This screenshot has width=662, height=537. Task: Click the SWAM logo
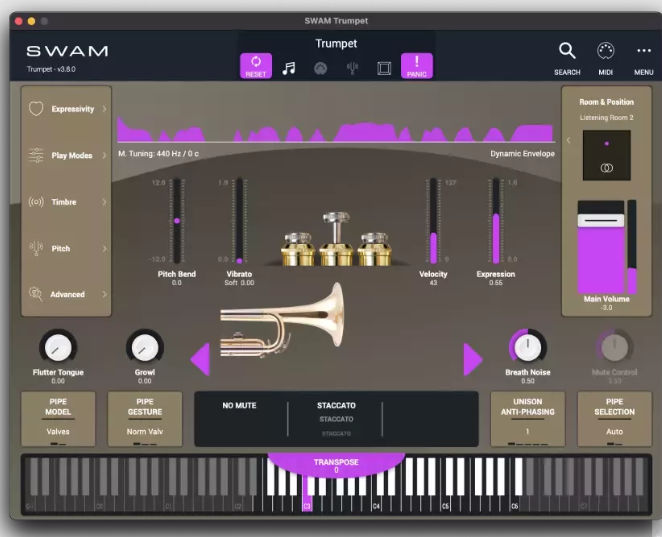[67, 51]
